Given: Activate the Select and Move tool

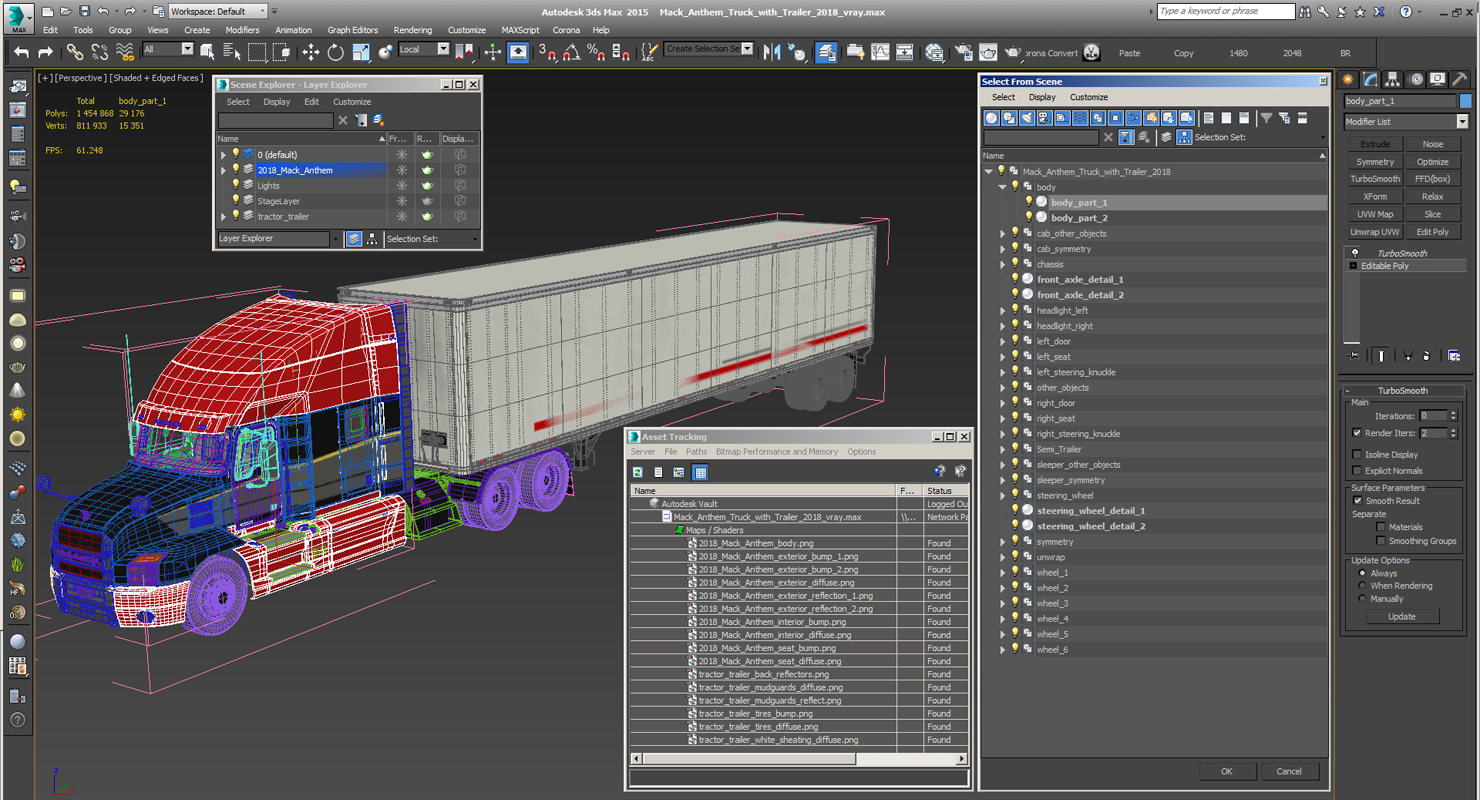Looking at the screenshot, I should tap(310, 52).
